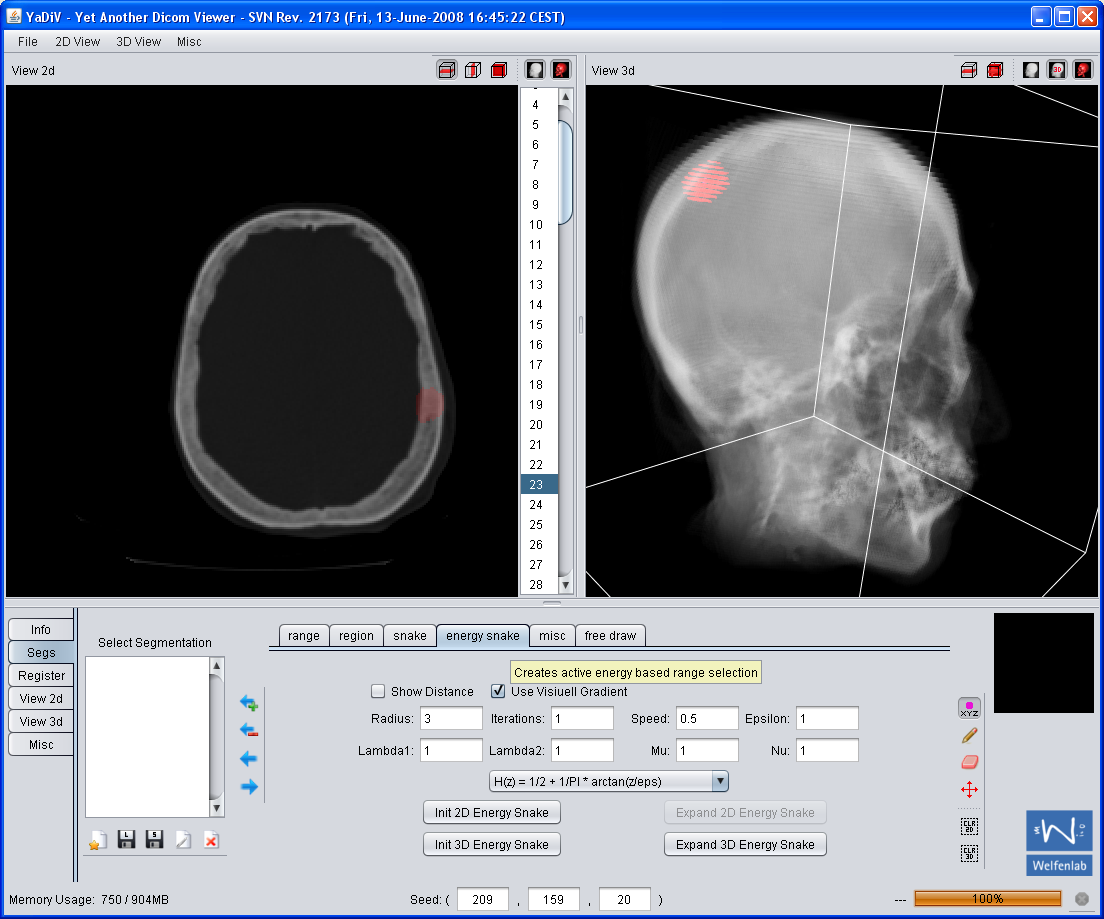Click the Radius input field
The width and height of the screenshot is (1104, 919).
point(452,719)
